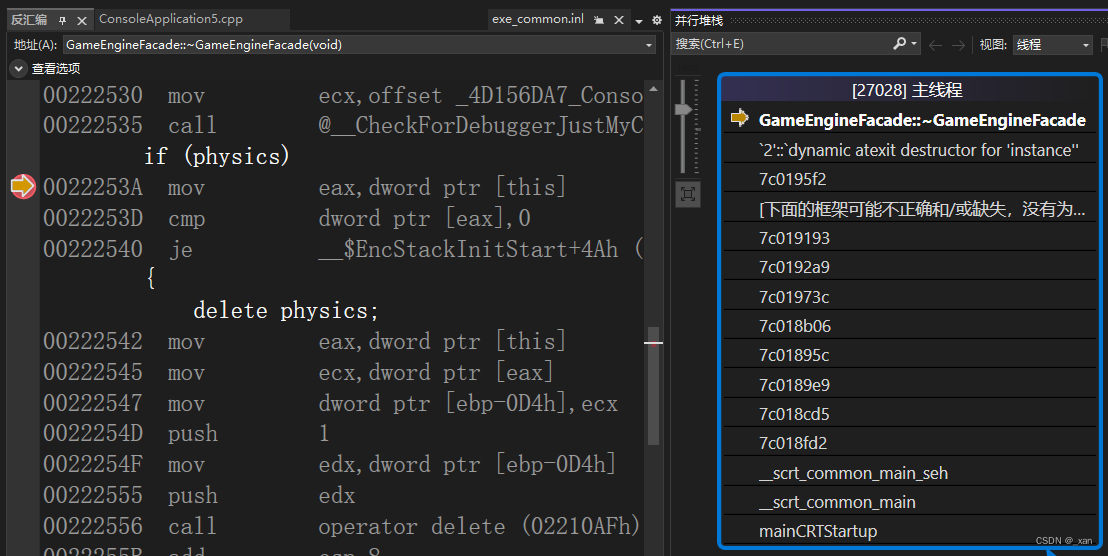Select __scrt_common_main stack frame
Screen dimensions: 1108x556
click(x=837, y=502)
